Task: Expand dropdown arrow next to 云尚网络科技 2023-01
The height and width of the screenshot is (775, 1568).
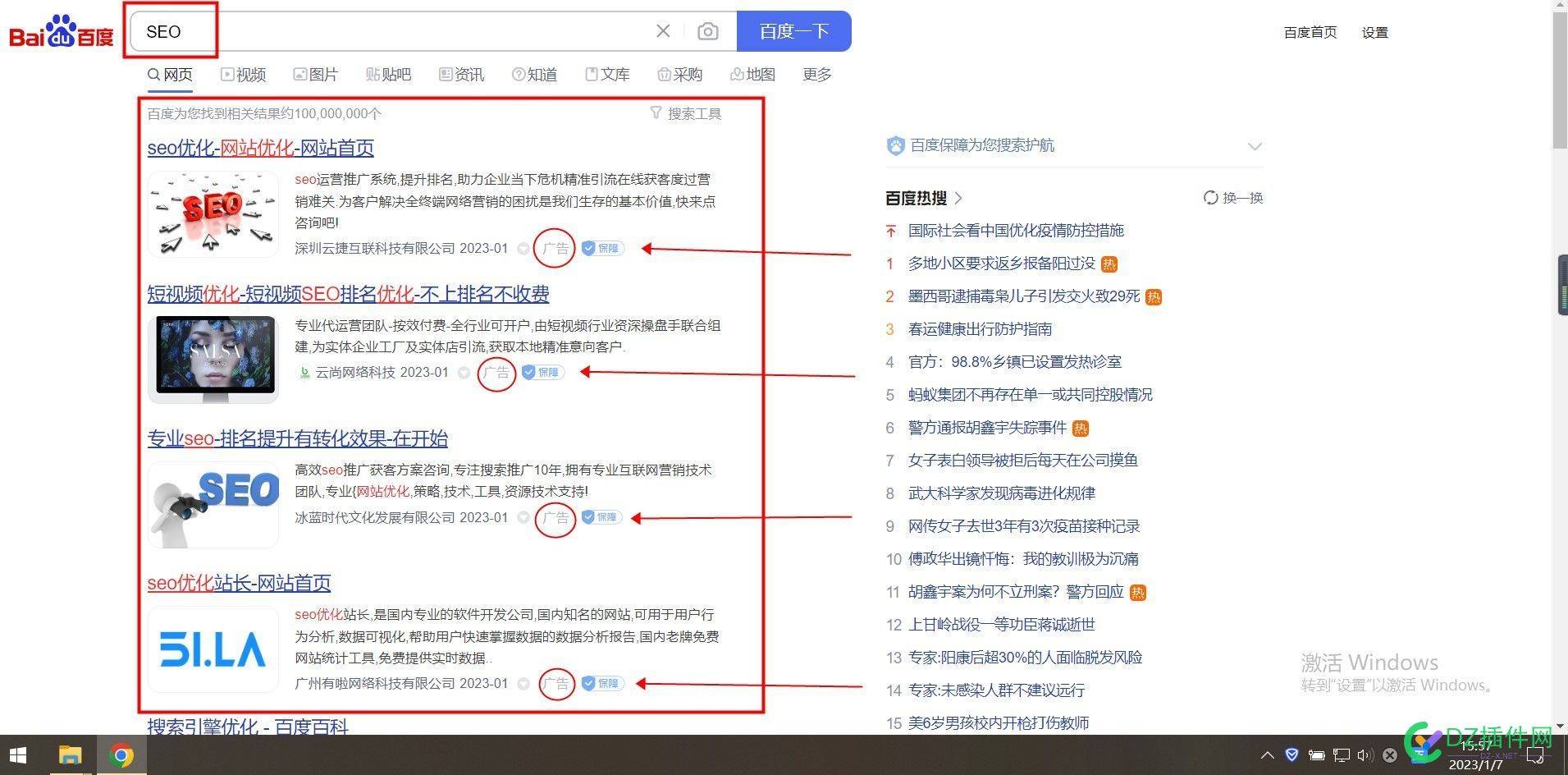Action: click(464, 373)
